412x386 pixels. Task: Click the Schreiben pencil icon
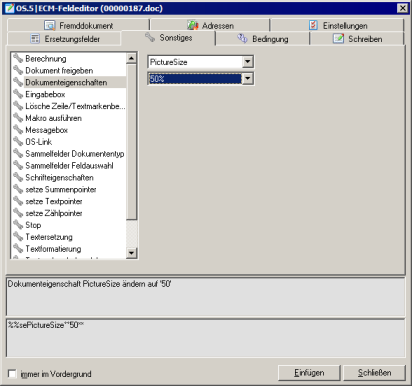coord(338,39)
